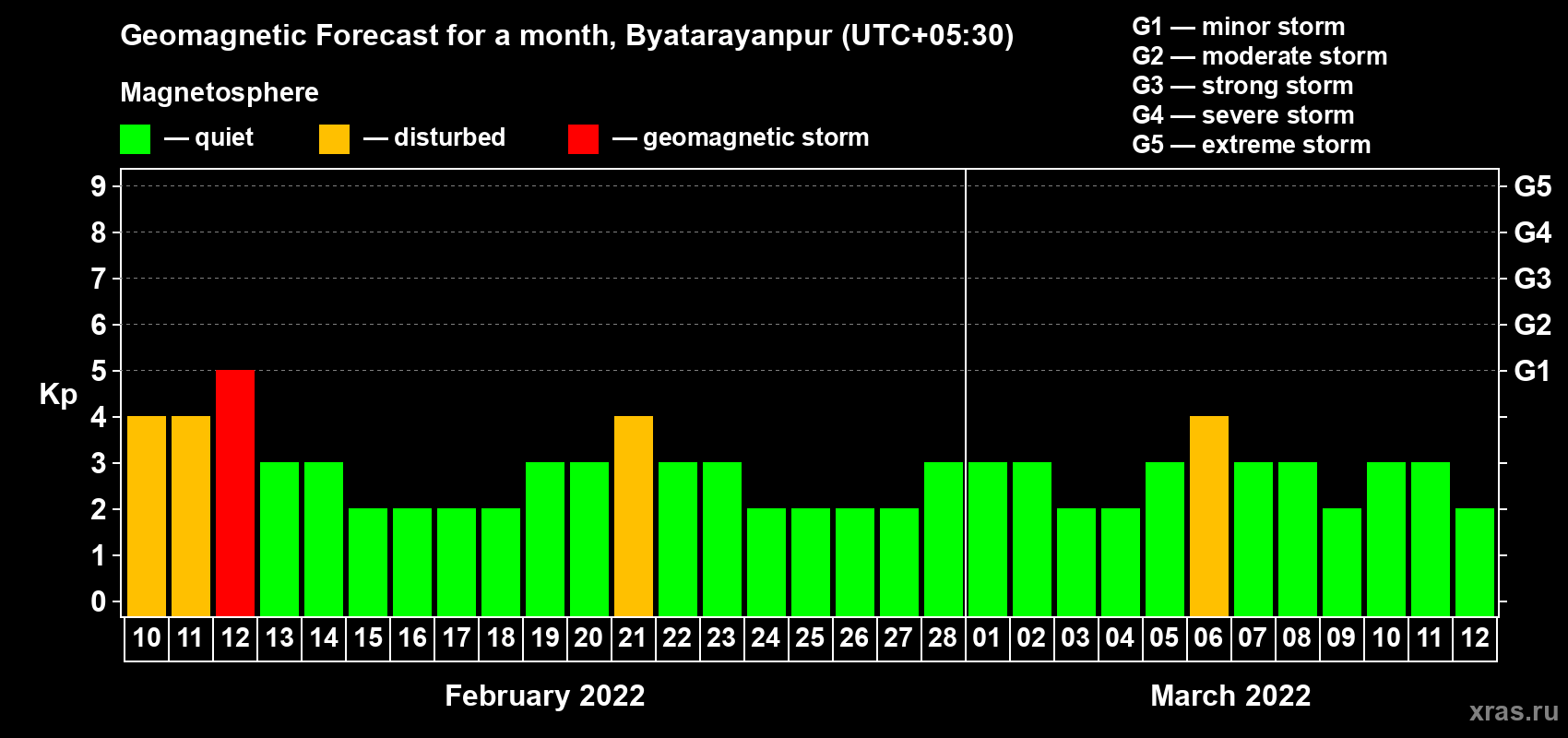Select the green bar for February 28

click(x=944, y=540)
